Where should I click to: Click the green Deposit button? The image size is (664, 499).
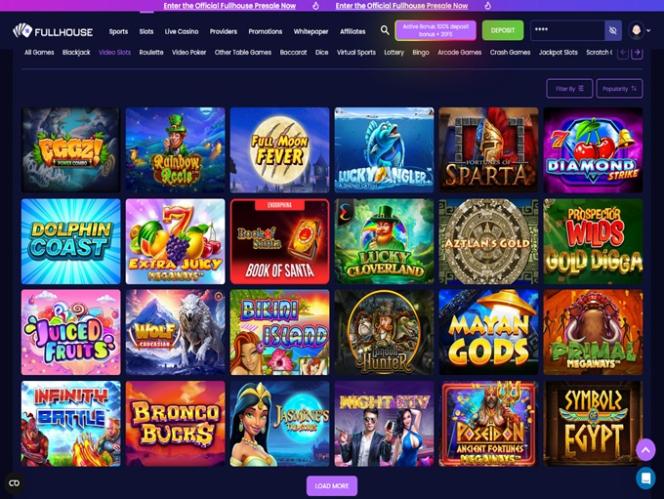tap(503, 30)
